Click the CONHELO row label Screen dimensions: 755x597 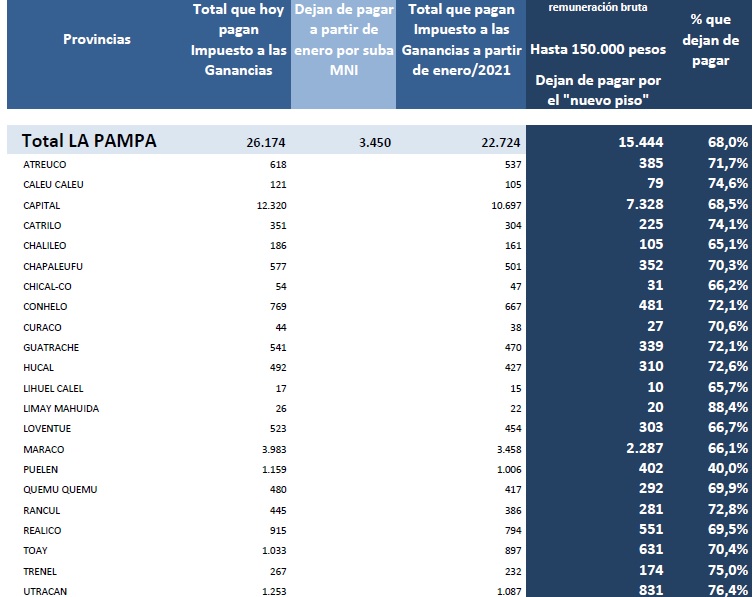point(45,307)
